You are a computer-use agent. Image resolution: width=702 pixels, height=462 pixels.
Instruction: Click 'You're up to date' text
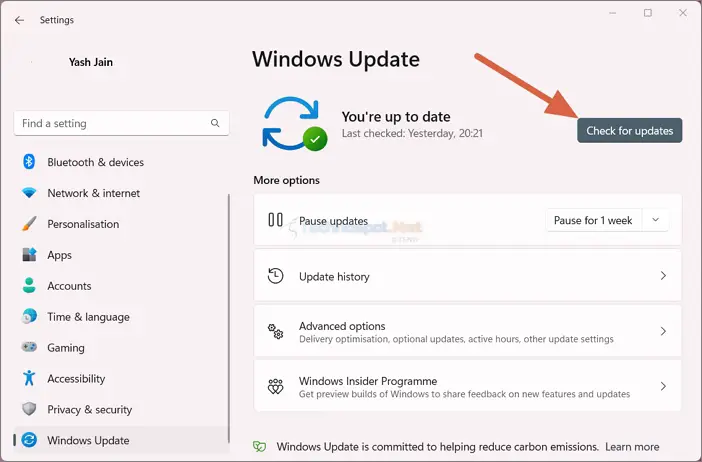[396, 116]
